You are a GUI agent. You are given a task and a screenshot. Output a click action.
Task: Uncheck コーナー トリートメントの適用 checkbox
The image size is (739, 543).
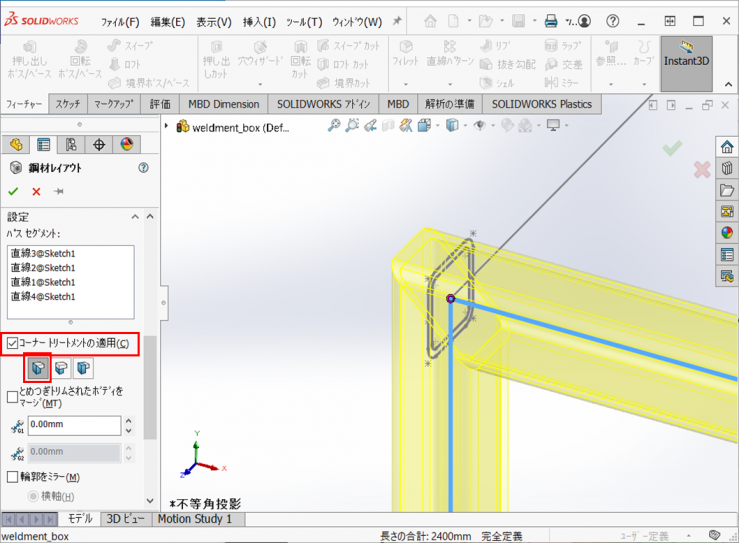pos(12,343)
